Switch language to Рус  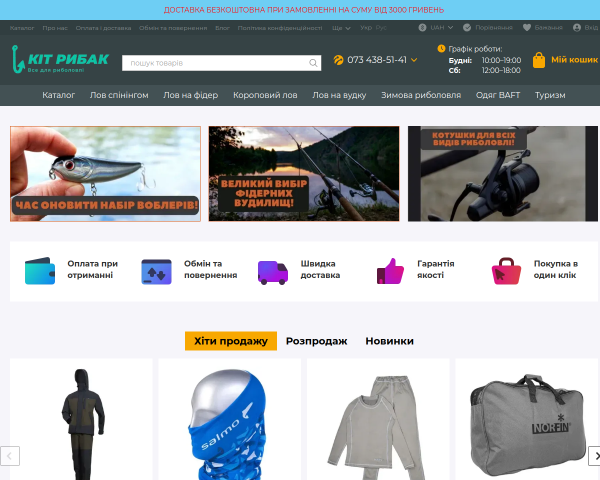pos(381,28)
